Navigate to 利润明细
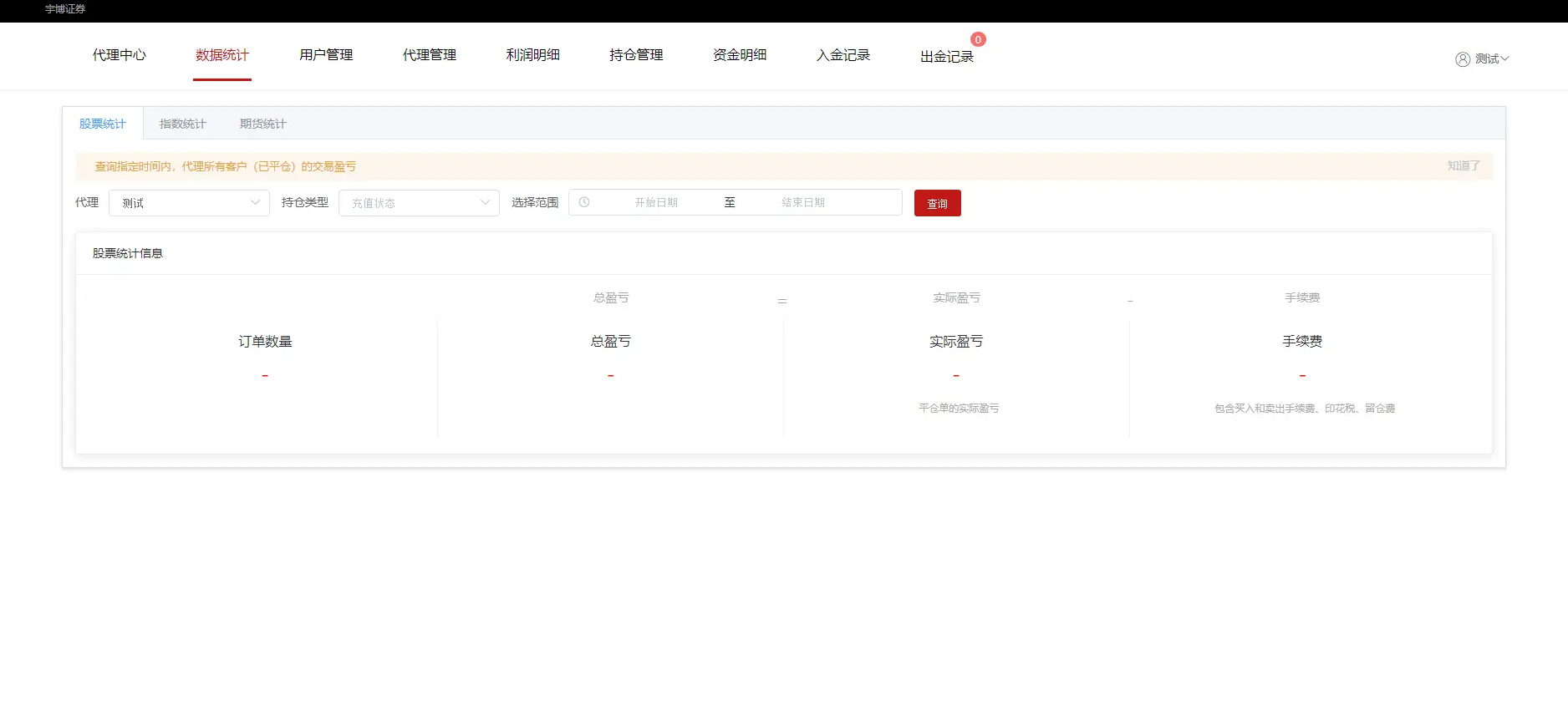The width and height of the screenshot is (1568, 711). tap(532, 55)
